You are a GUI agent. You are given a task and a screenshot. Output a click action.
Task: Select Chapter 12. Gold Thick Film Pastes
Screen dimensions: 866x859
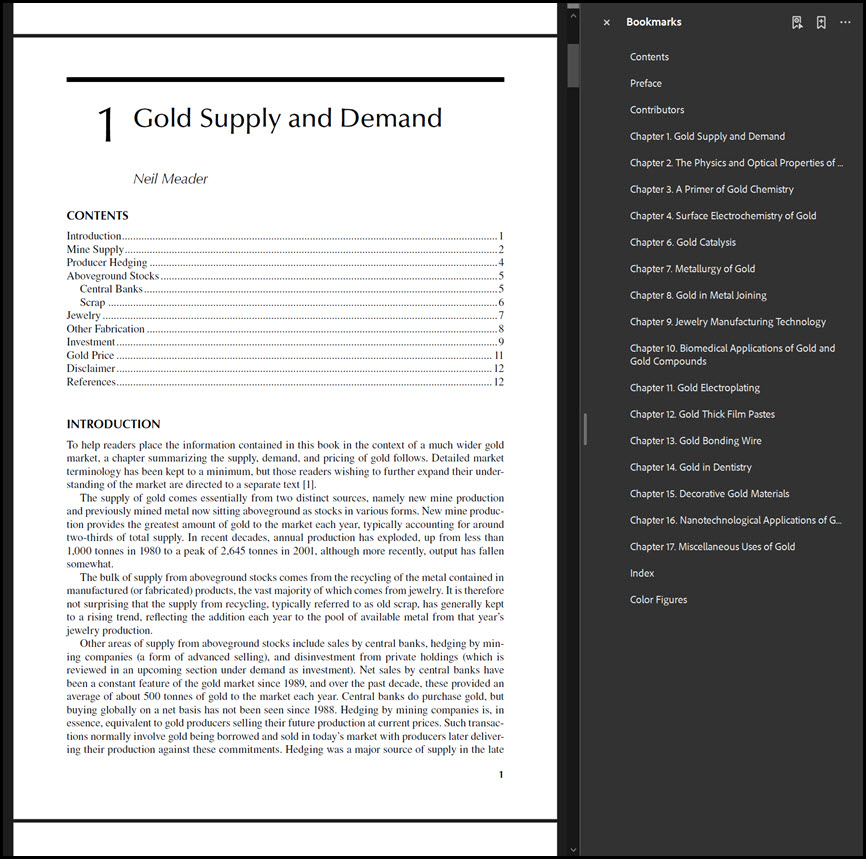[x=702, y=414]
